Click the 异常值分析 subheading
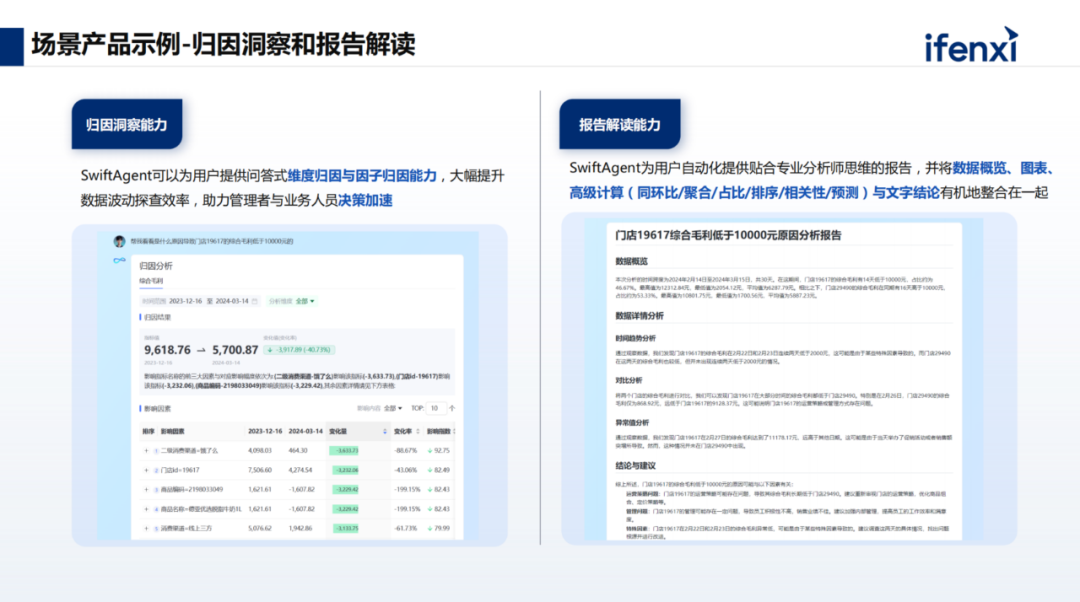Image resolution: width=1080 pixels, height=602 pixels. click(632, 422)
